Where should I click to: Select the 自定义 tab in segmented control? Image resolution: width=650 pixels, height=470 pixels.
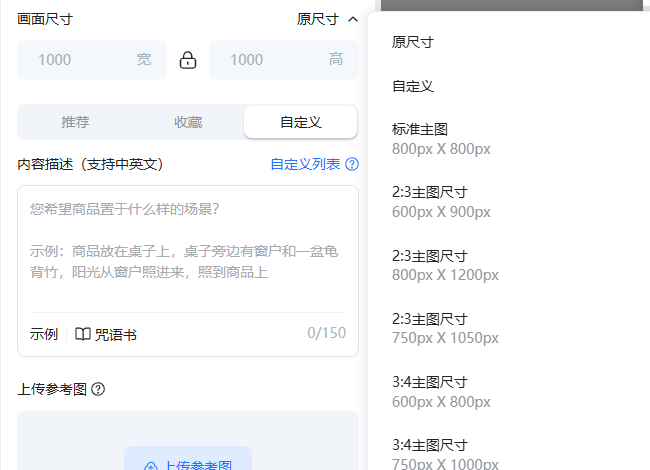[x=301, y=122]
